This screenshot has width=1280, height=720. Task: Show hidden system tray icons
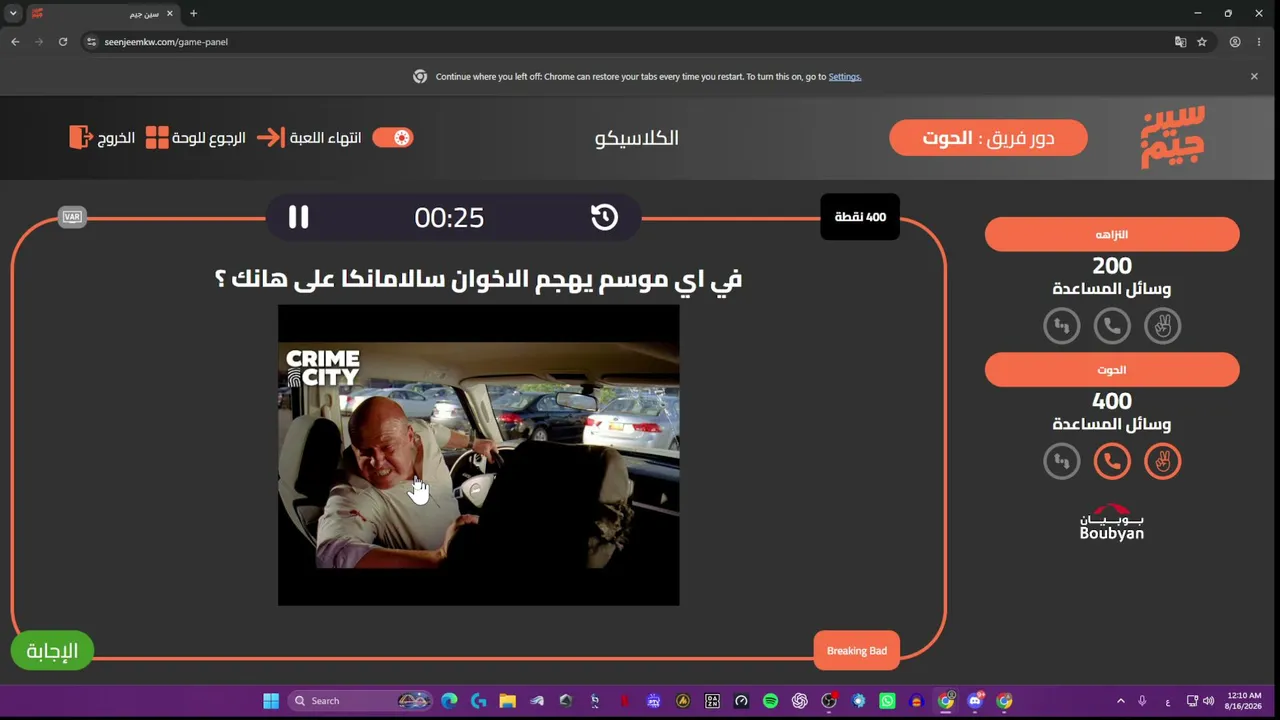click(1120, 701)
